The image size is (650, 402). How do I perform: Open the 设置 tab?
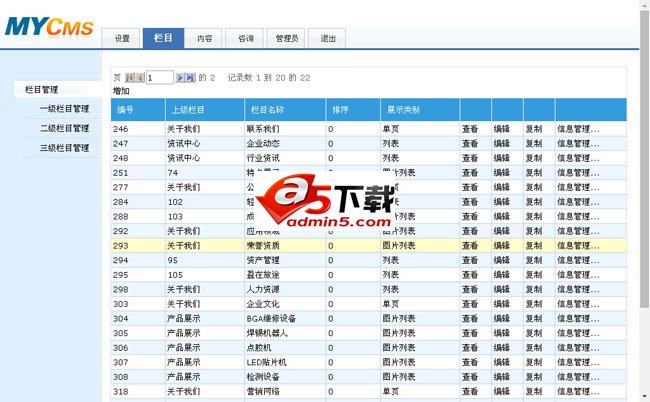point(122,39)
